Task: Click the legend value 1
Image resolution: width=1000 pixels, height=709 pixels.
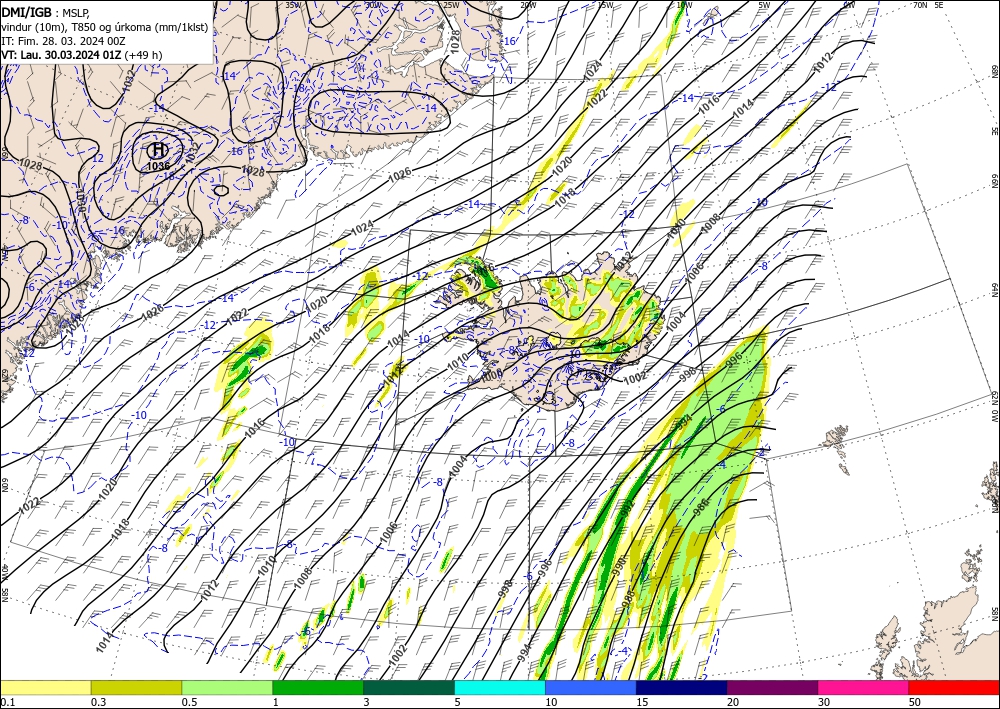Action: (x=276, y=702)
